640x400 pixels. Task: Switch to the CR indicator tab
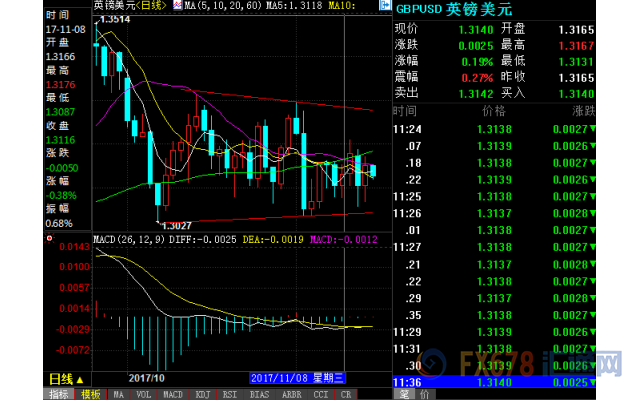click(x=347, y=394)
